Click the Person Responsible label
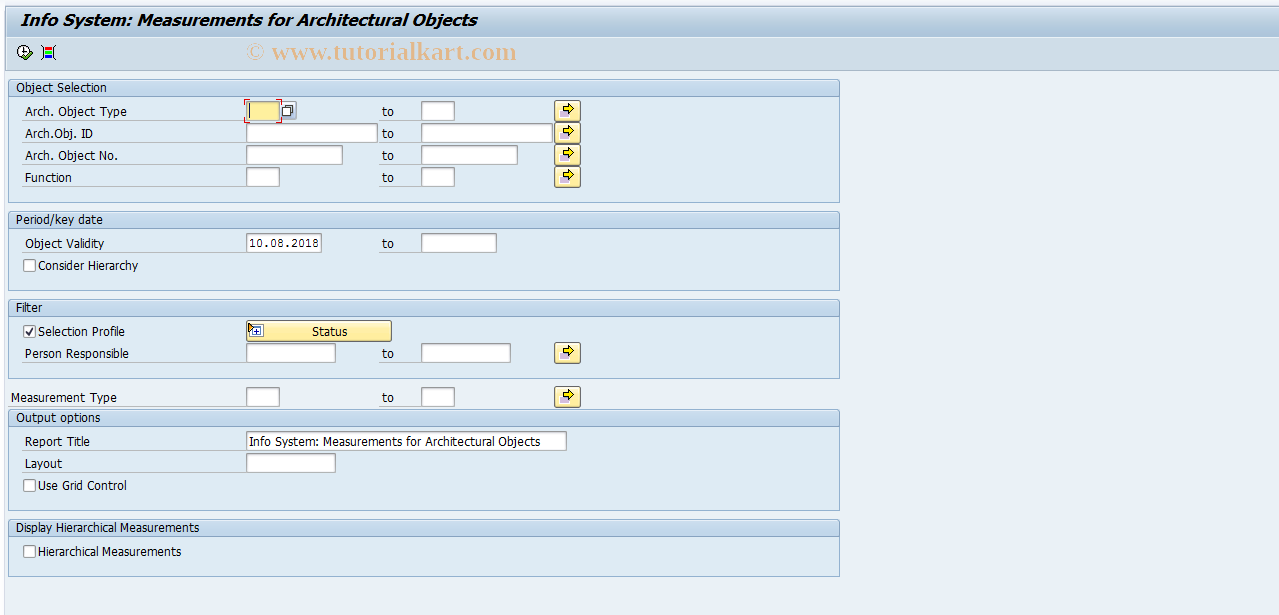Viewport: 1279px width, 615px height. coord(77,354)
